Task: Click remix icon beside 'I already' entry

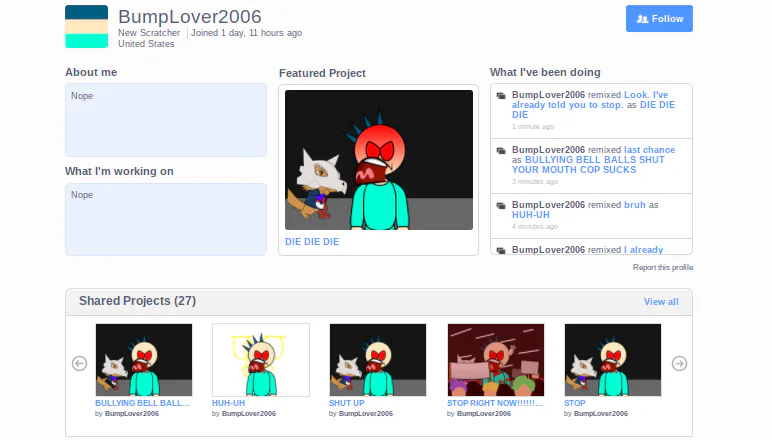Action: [x=501, y=251]
